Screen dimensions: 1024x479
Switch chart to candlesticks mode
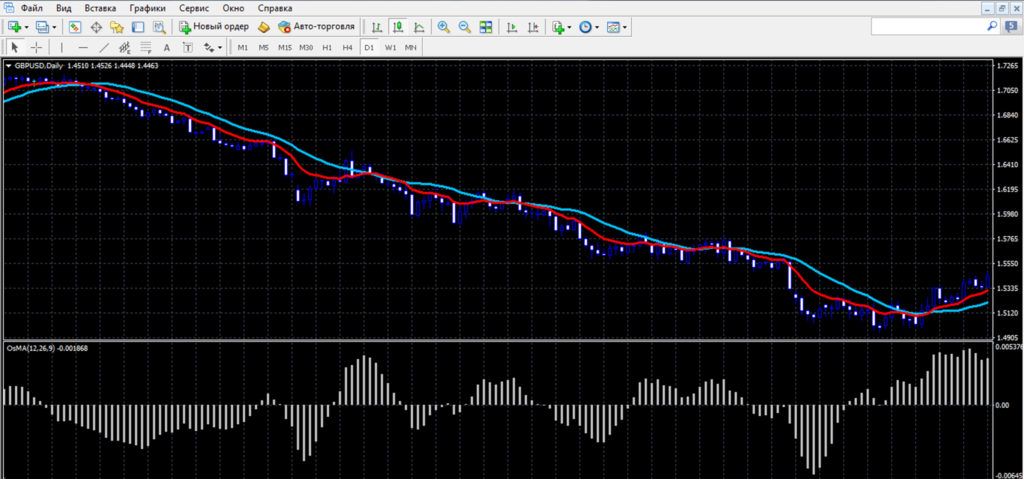398,27
